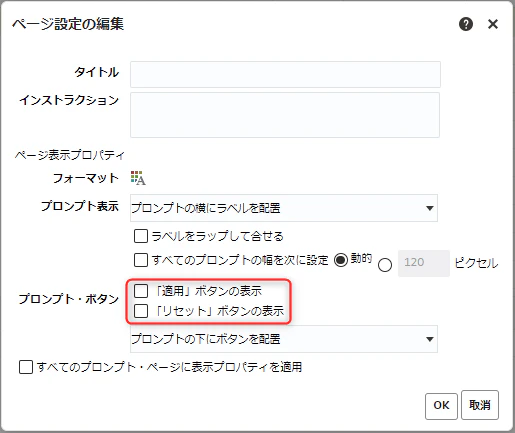
Task: Open the プロンプト表示 dropdown
Action: point(284,208)
